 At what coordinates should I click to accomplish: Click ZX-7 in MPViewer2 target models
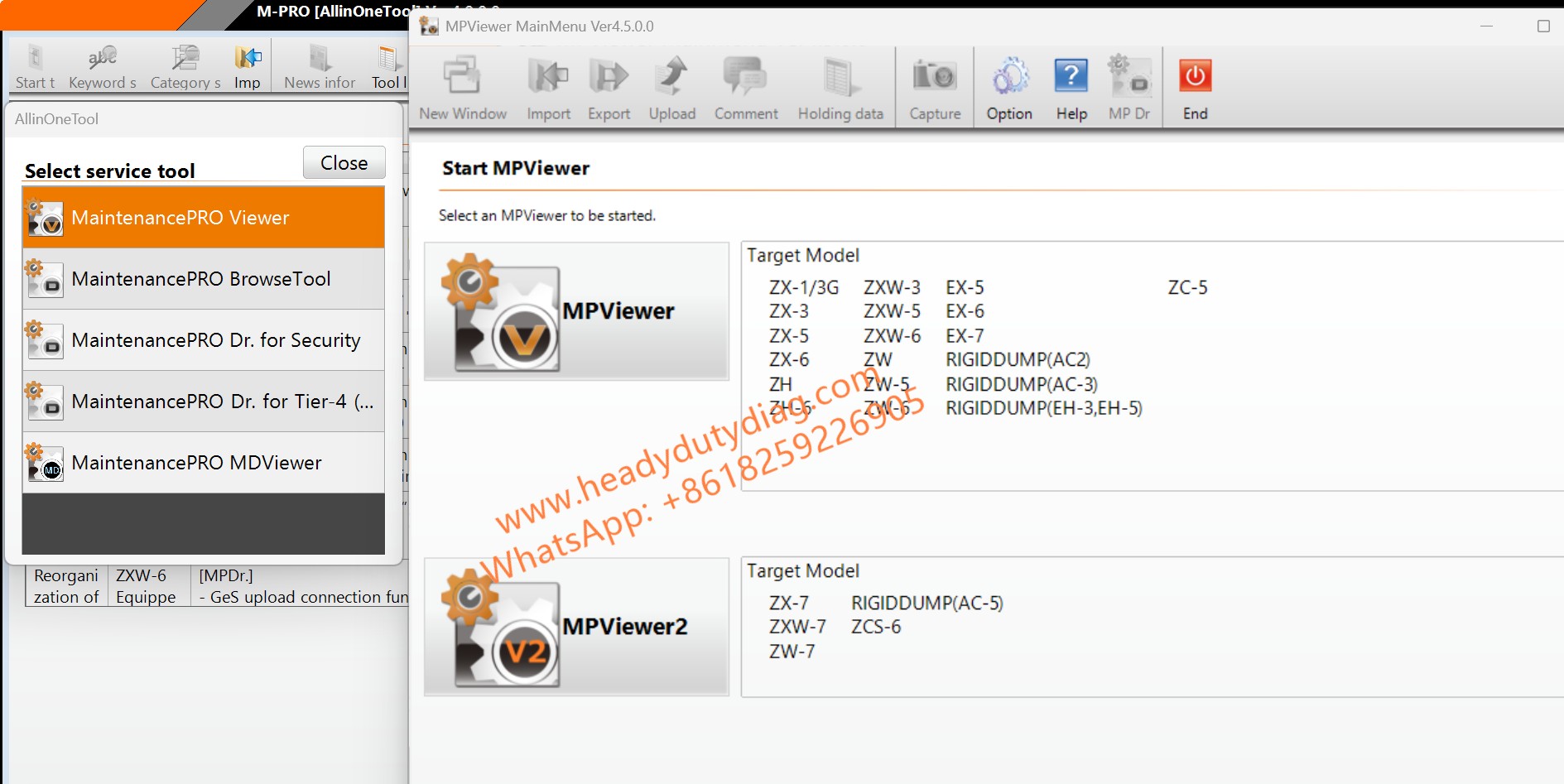[788, 603]
